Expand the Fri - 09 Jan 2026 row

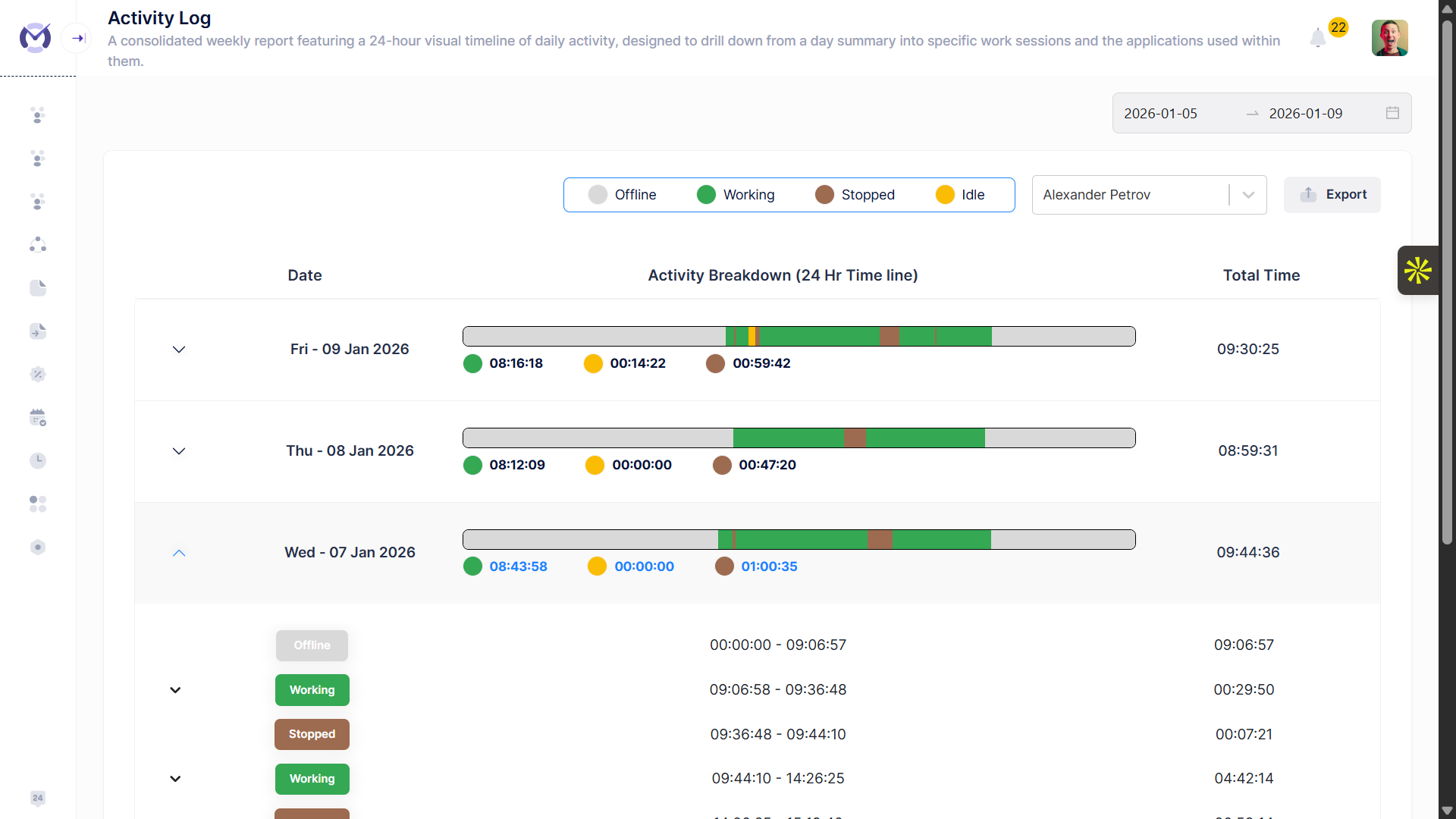pyautogui.click(x=179, y=350)
